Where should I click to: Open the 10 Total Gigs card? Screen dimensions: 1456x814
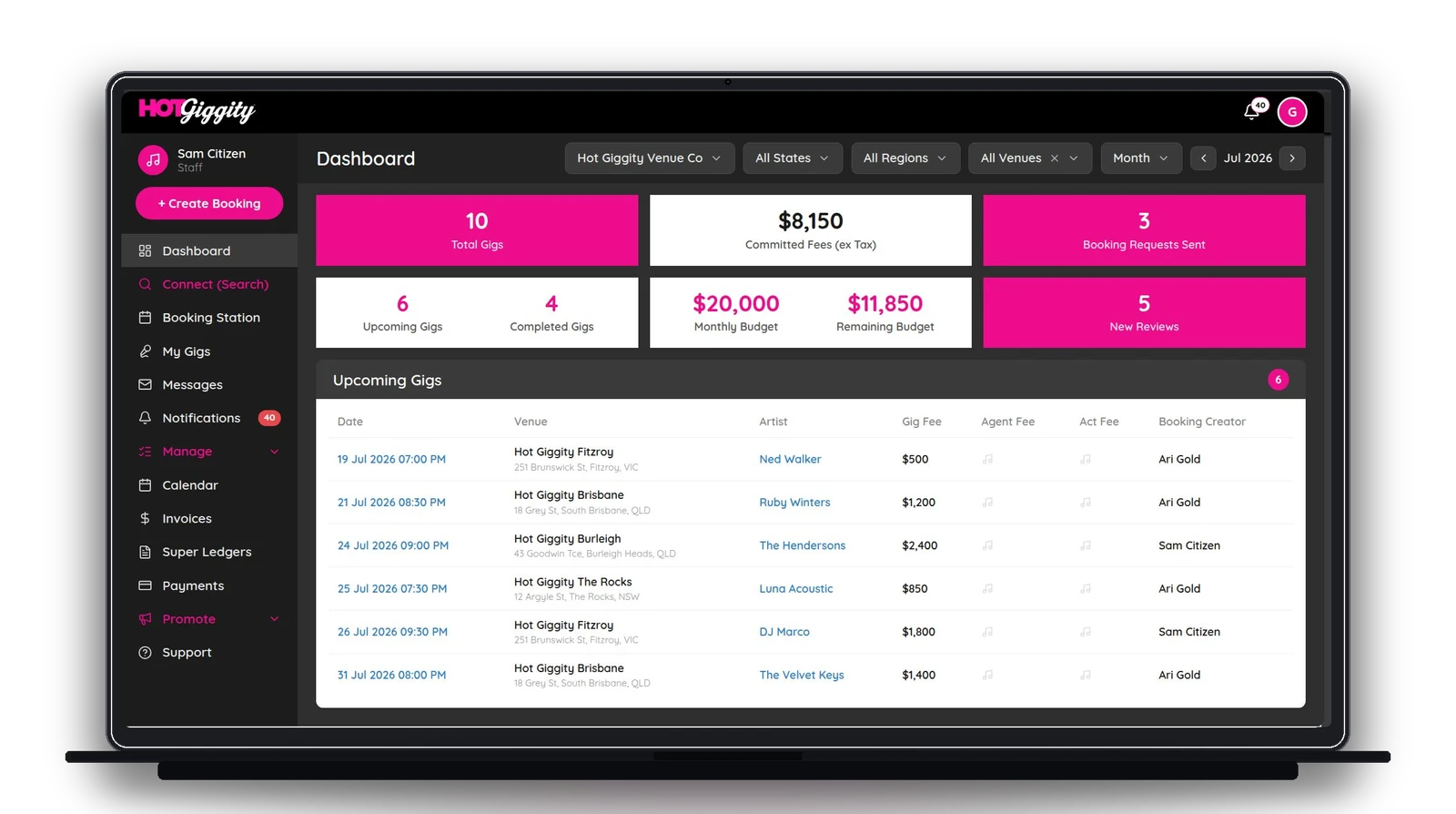tap(477, 230)
